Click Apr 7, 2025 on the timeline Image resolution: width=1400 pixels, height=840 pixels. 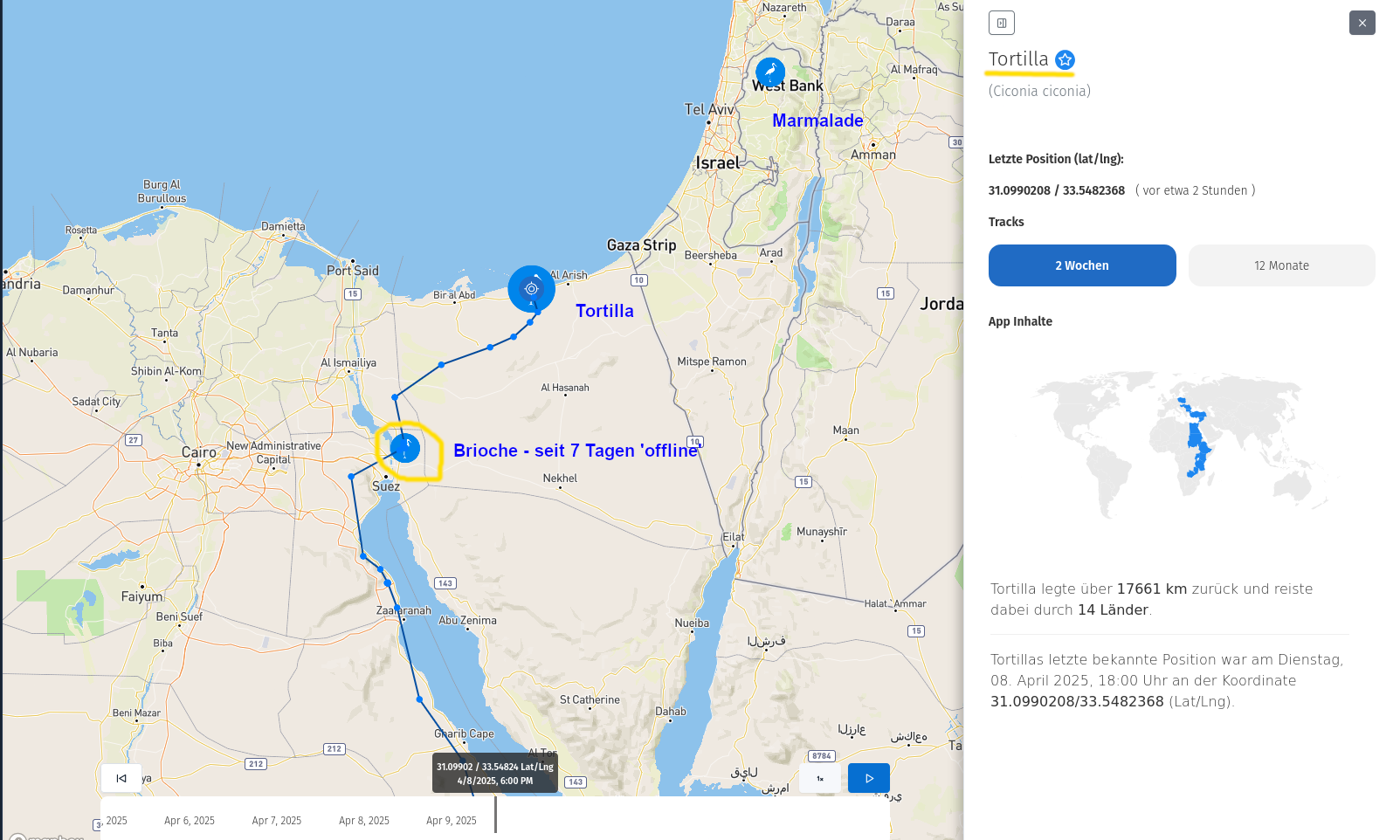point(277,821)
